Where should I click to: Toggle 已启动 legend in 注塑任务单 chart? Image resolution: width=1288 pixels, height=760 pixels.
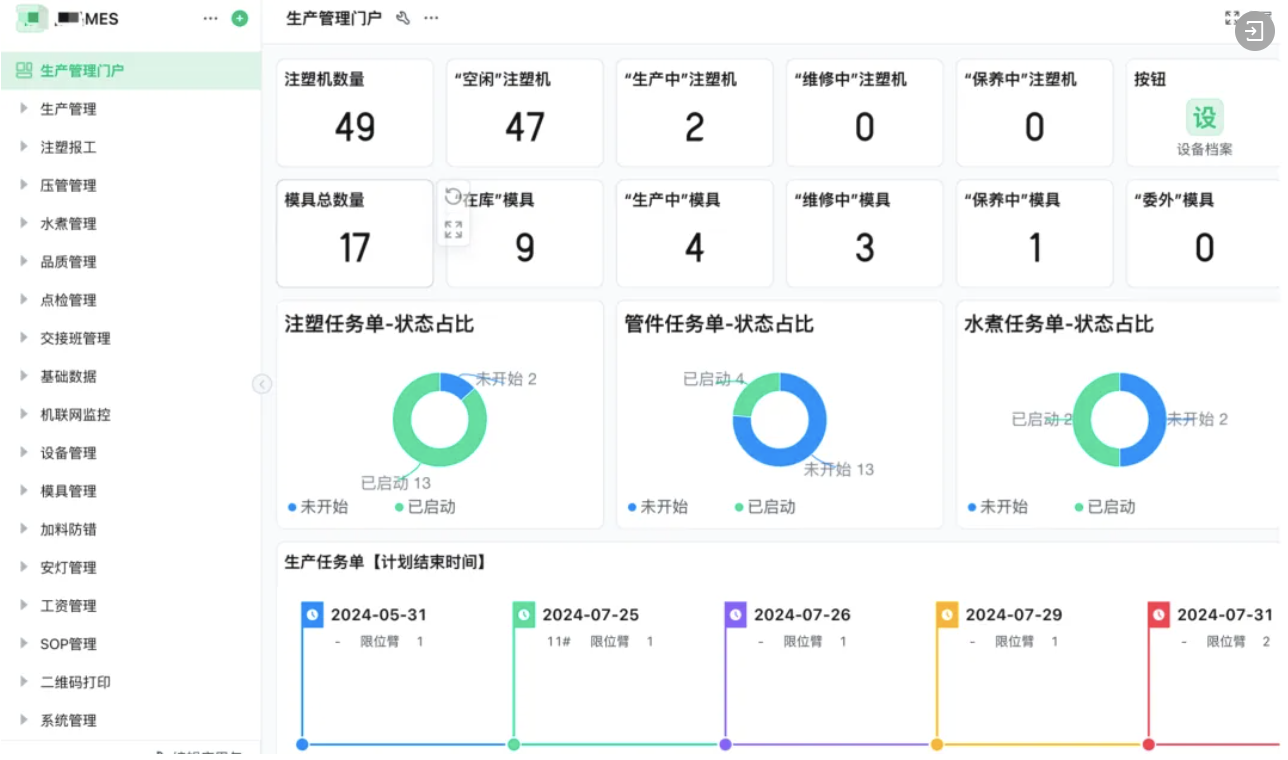click(x=425, y=507)
